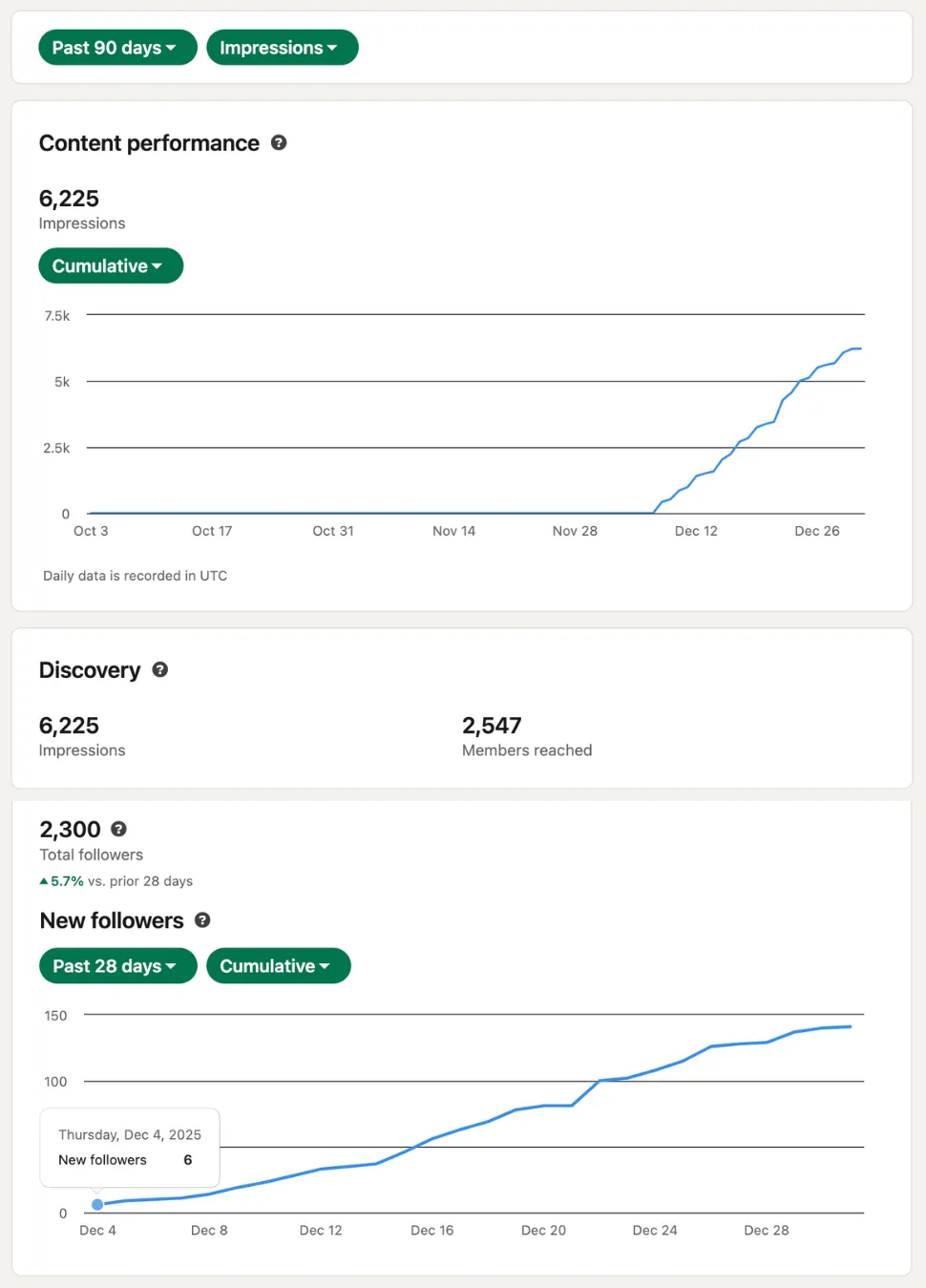Open the Past 90 days dropdown
Screen dimensions: 926x1288
pyautogui.click(x=116, y=47)
